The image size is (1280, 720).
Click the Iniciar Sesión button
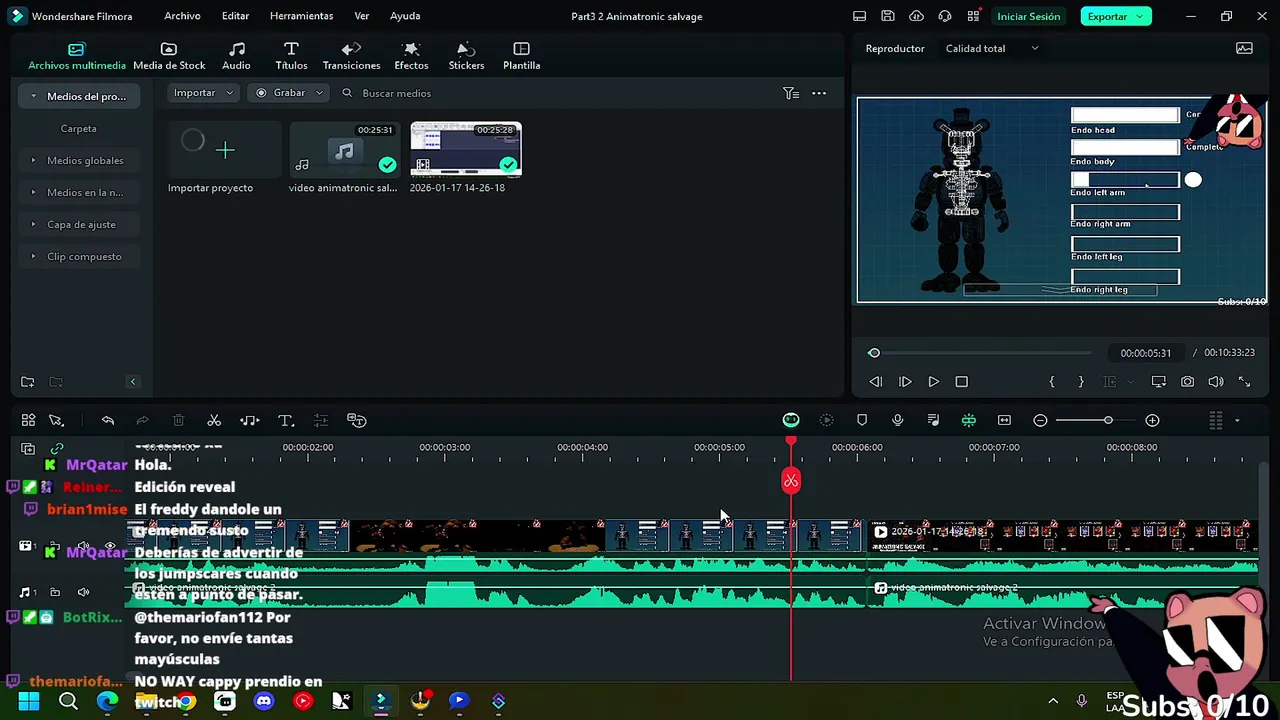(1028, 16)
